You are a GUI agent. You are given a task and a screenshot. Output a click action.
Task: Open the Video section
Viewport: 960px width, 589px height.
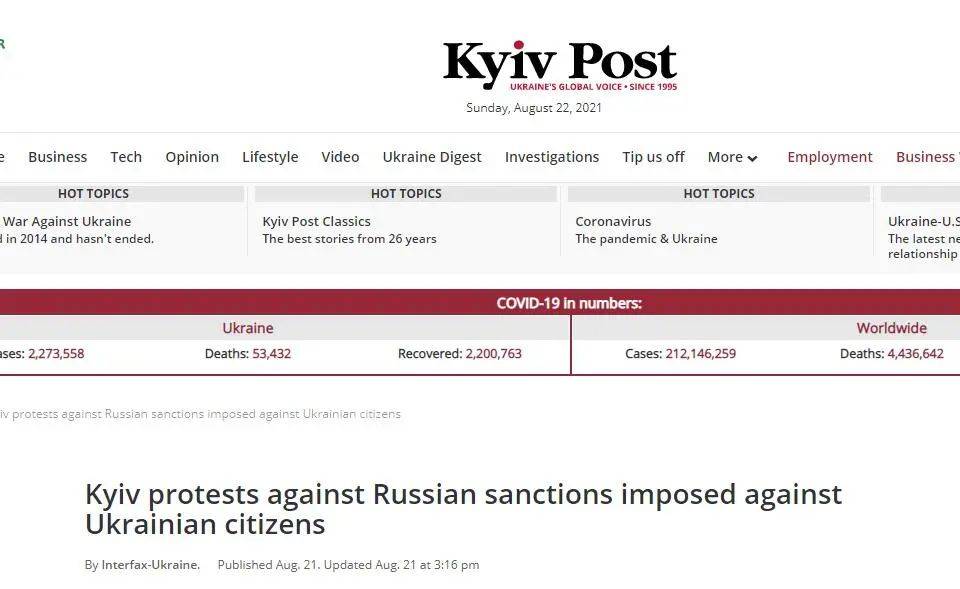340,157
